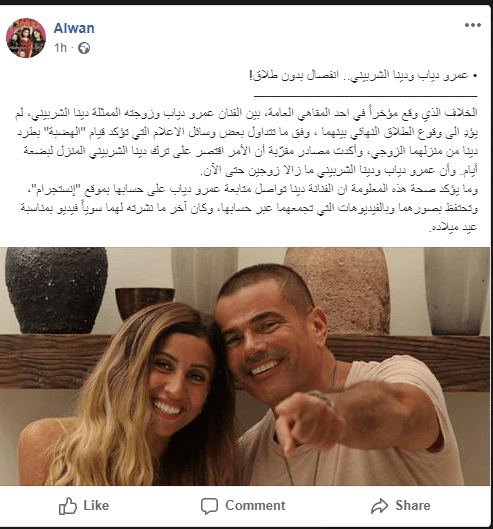Click the curved arrow Share icon
The image size is (493, 529).
380,506
